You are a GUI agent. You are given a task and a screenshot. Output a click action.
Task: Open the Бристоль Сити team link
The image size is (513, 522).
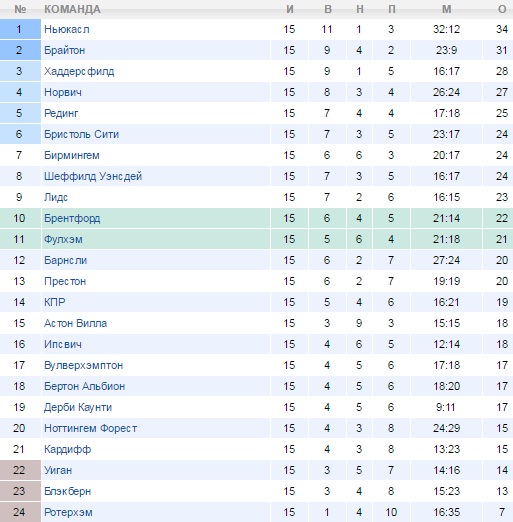coord(82,134)
